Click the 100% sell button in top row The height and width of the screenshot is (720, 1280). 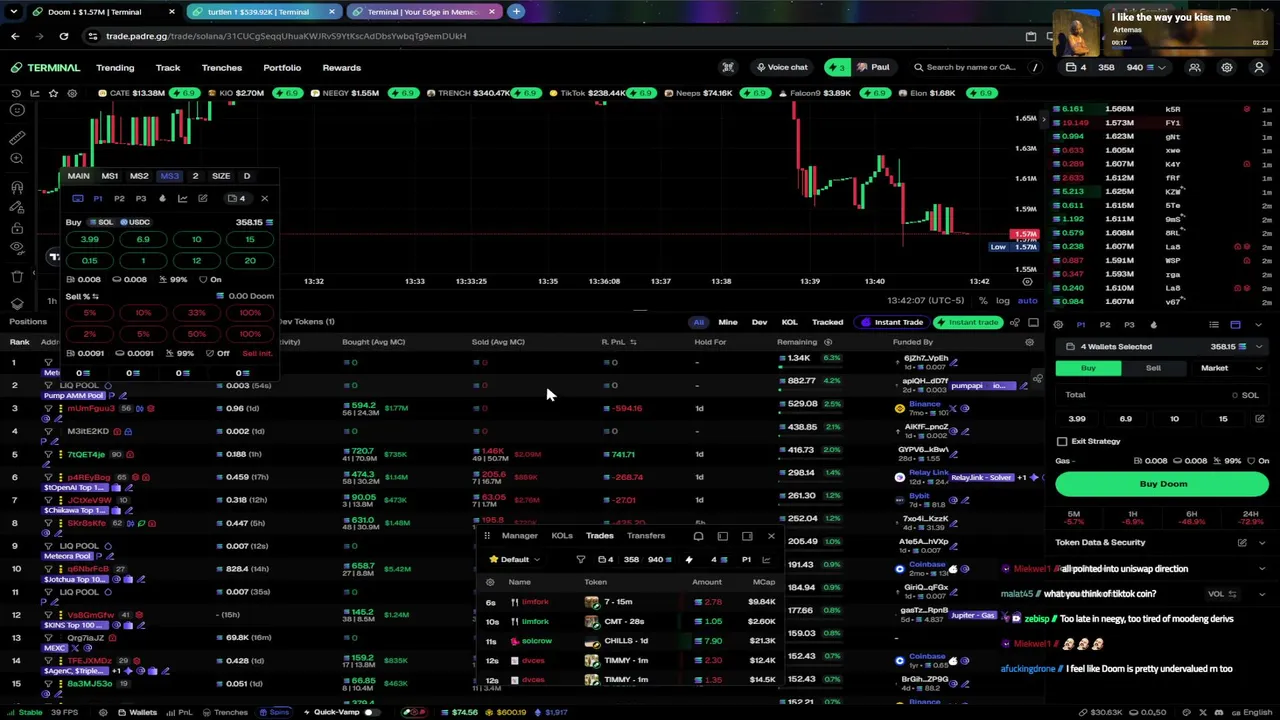coord(250,313)
